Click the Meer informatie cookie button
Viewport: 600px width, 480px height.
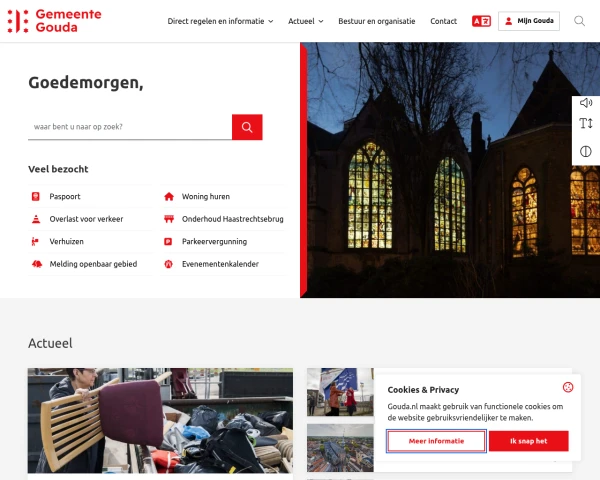coord(436,441)
